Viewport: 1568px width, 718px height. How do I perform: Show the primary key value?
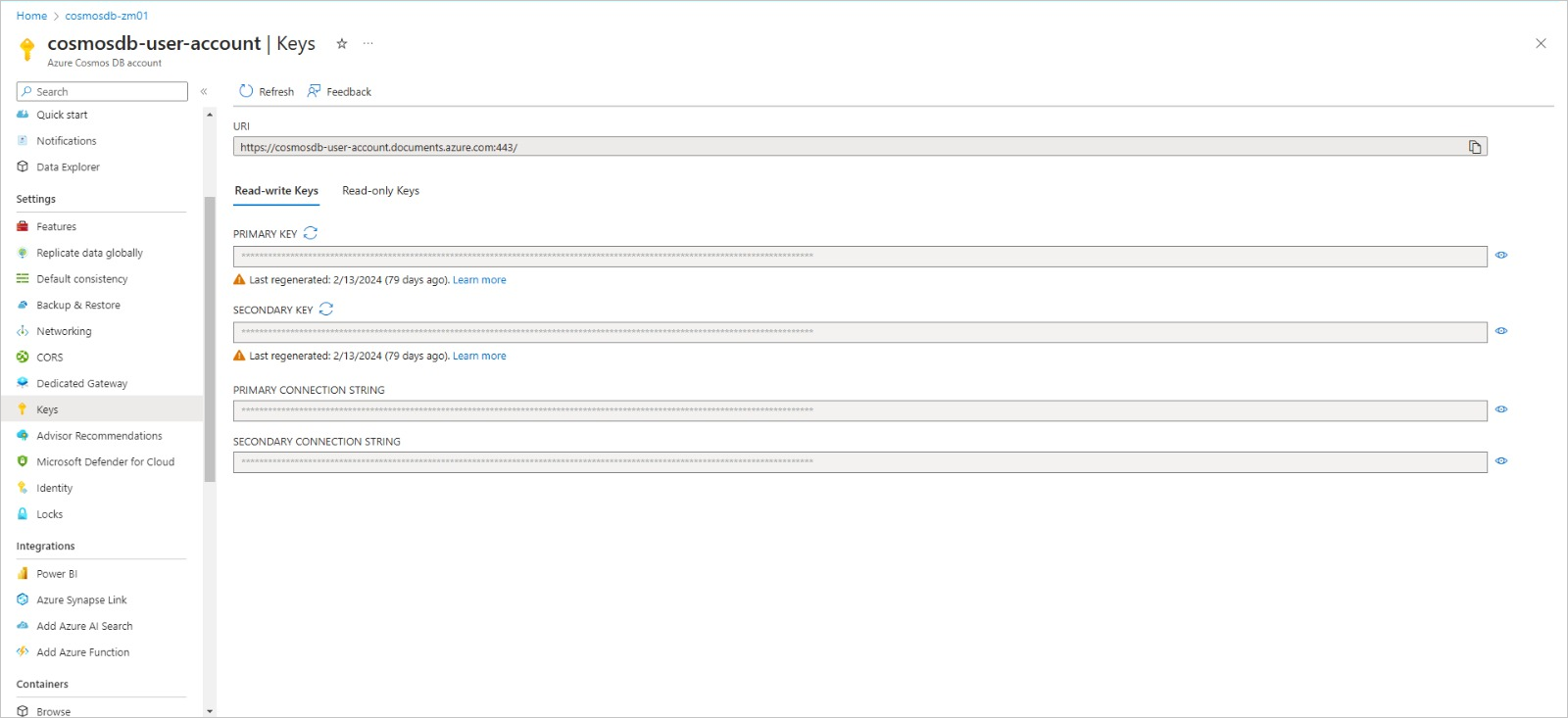(1501, 255)
